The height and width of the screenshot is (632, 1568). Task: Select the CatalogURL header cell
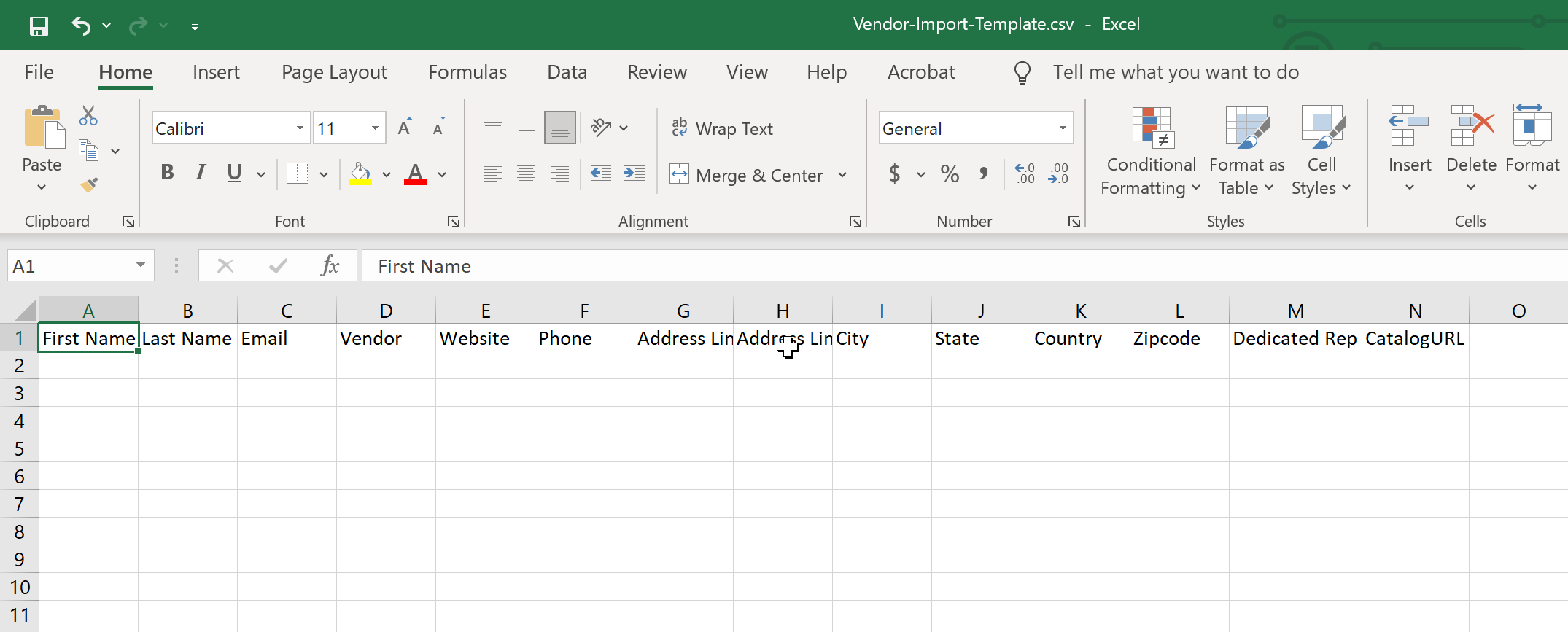(1414, 338)
